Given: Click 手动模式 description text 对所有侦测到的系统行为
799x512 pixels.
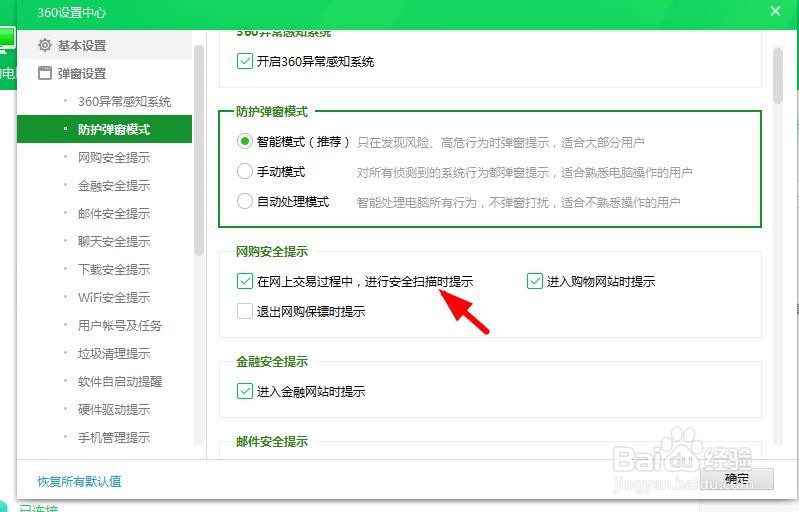Looking at the screenshot, I should tap(525, 172).
